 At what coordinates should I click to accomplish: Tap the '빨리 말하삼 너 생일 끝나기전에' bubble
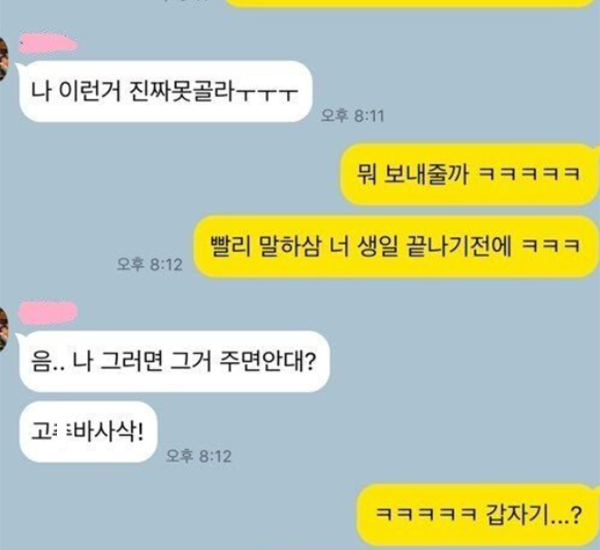tap(397, 246)
